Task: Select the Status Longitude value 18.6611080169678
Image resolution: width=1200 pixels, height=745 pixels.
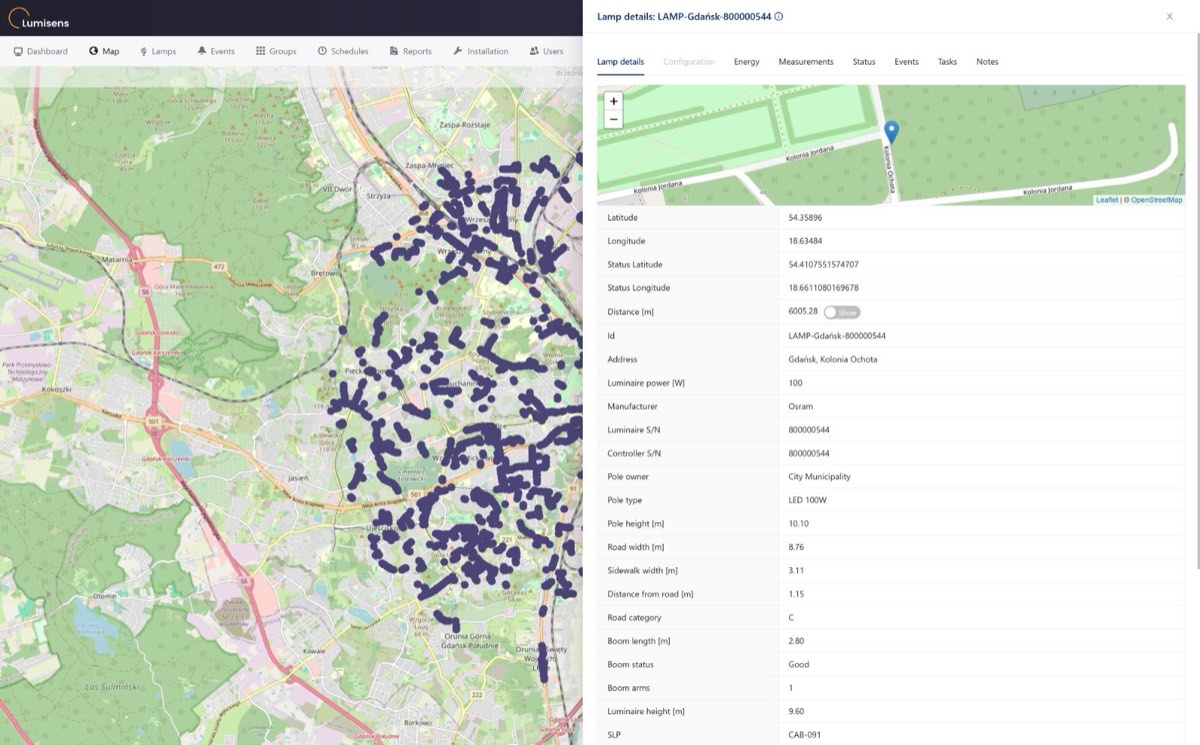Action: point(823,288)
